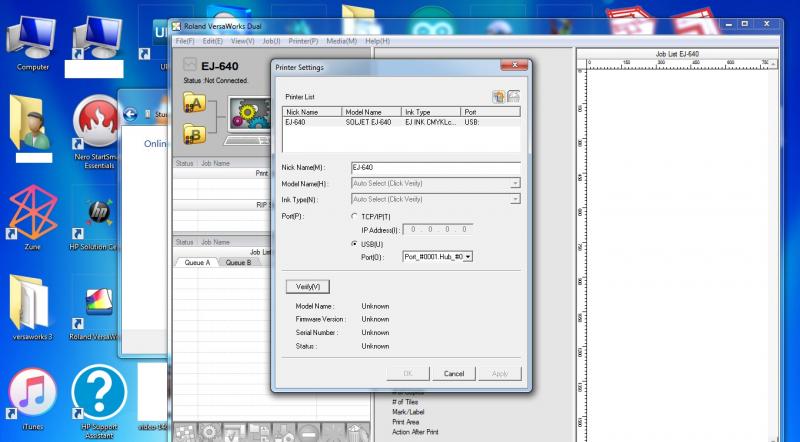Image resolution: width=800 pixels, height=442 pixels.
Task: Select the USB port radio button
Action: point(355,244)
